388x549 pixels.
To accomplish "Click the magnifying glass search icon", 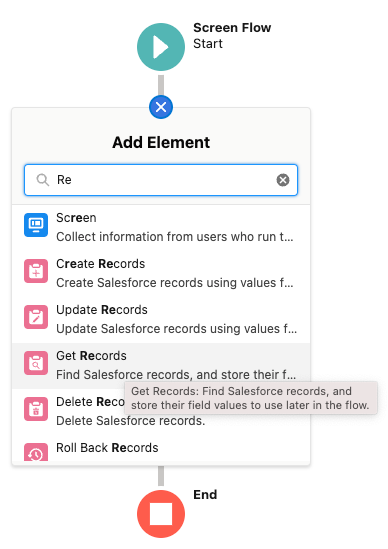I will [43, 180].
